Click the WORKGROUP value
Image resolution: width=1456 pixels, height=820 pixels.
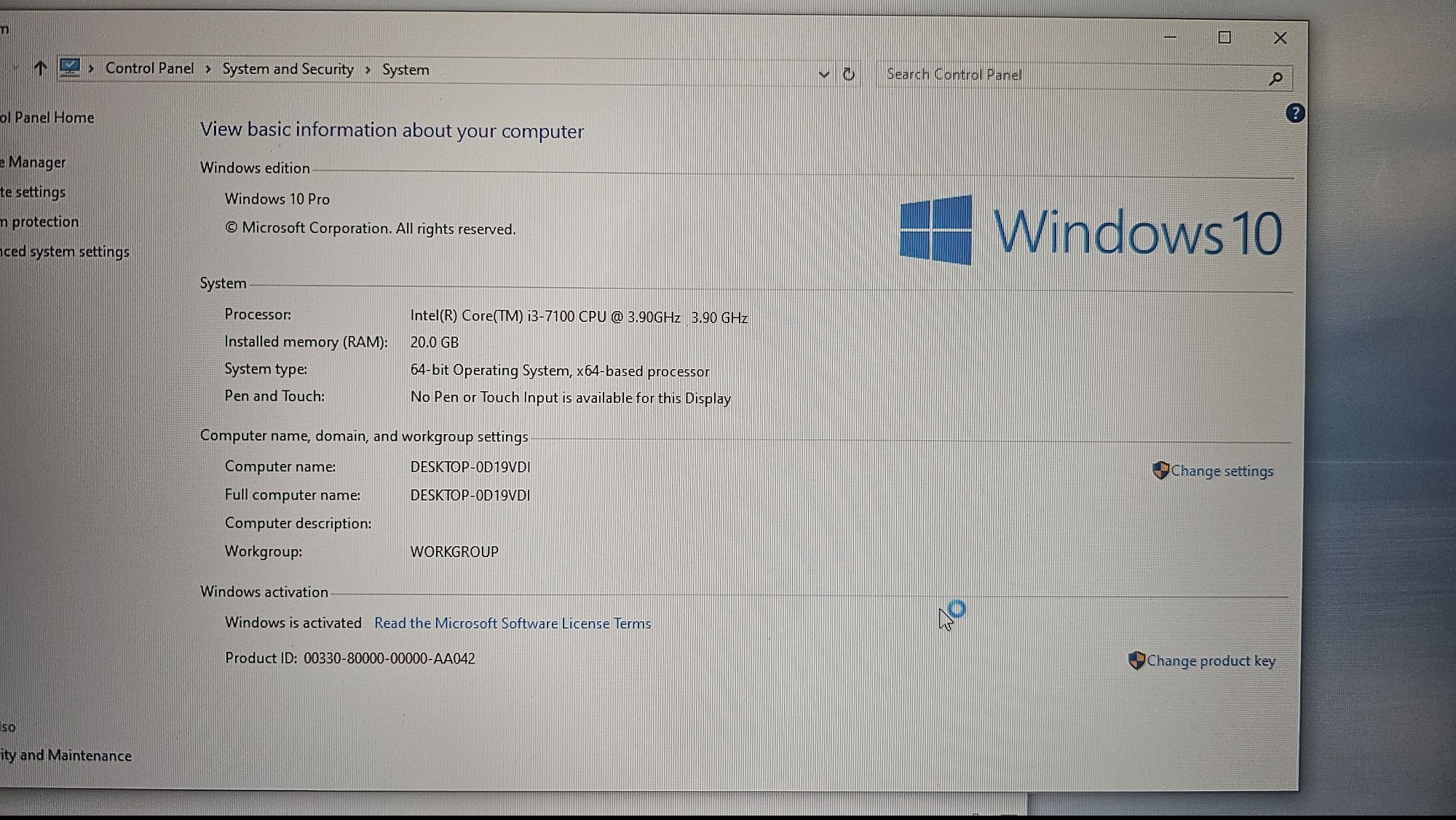click(454, 552)
